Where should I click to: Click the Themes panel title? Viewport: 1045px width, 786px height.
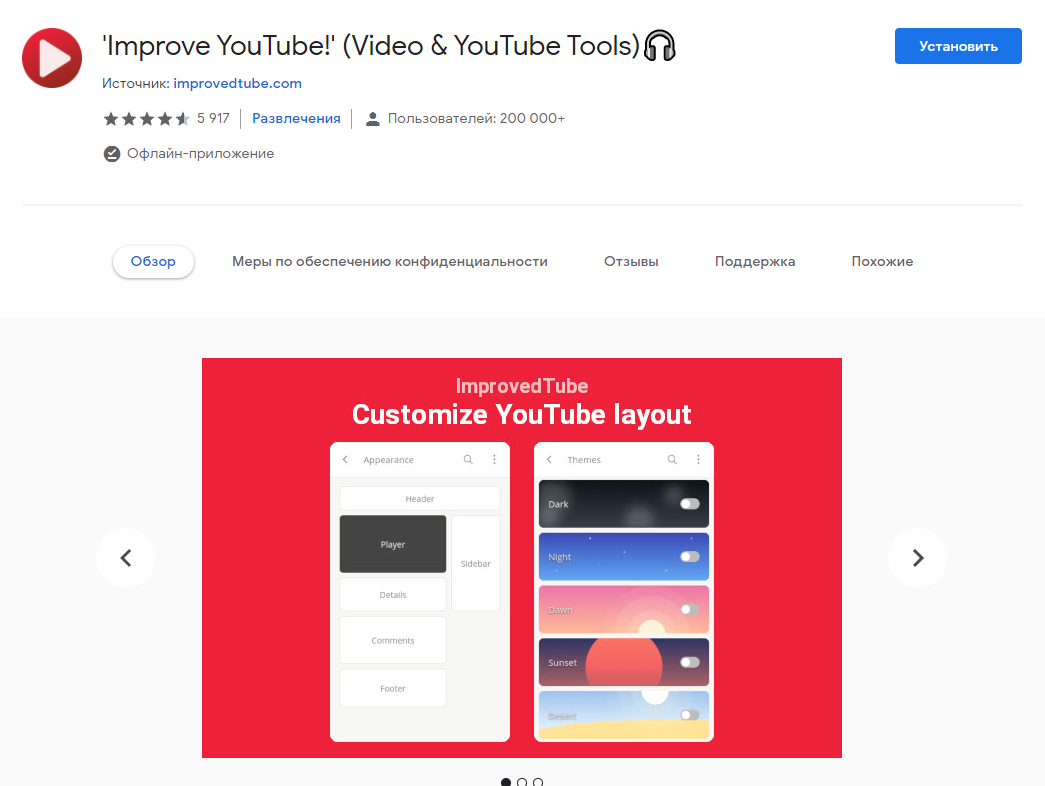584,460
